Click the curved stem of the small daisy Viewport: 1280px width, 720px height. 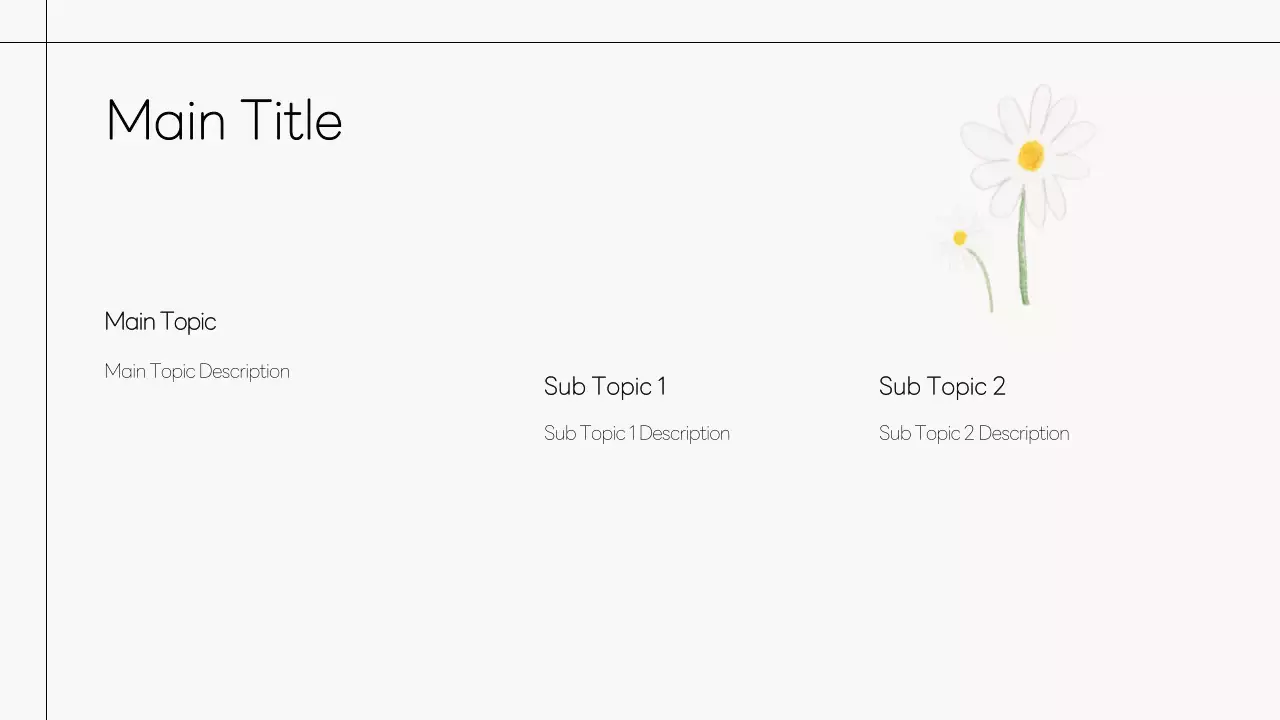pos(986,281)
